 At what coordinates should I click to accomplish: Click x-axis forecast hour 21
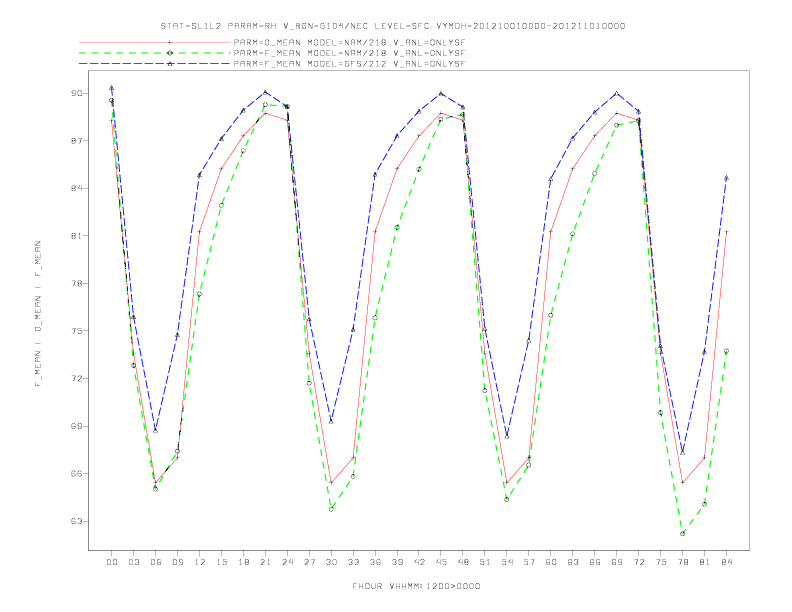click(265, 562)
